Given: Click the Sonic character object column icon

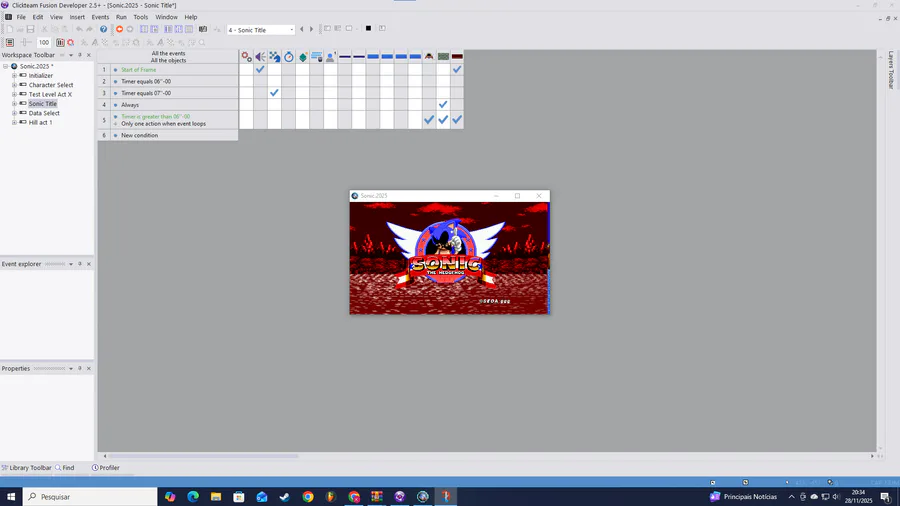Looking at the screenshot, I should (429, 56).
